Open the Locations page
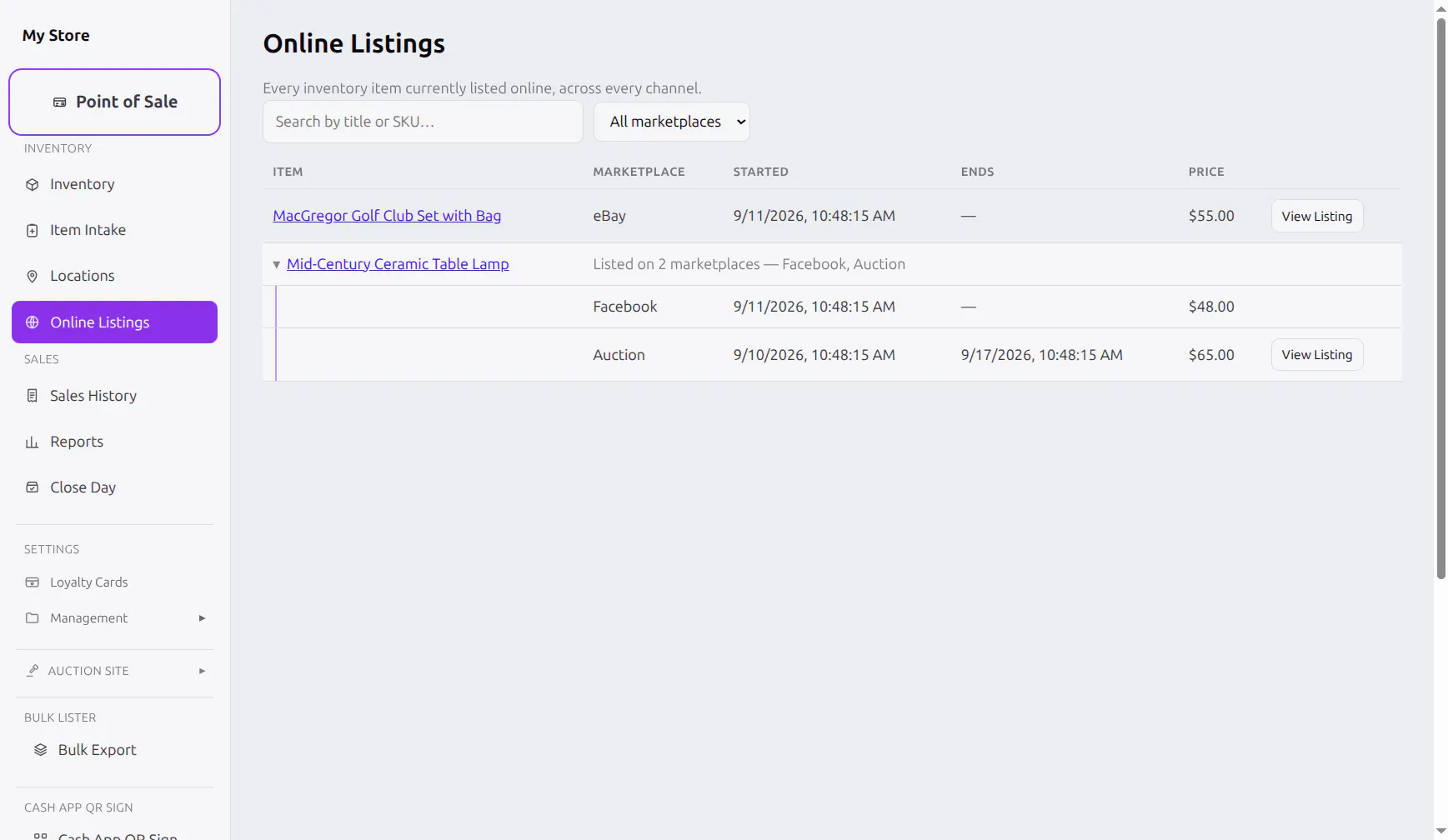 114,276
